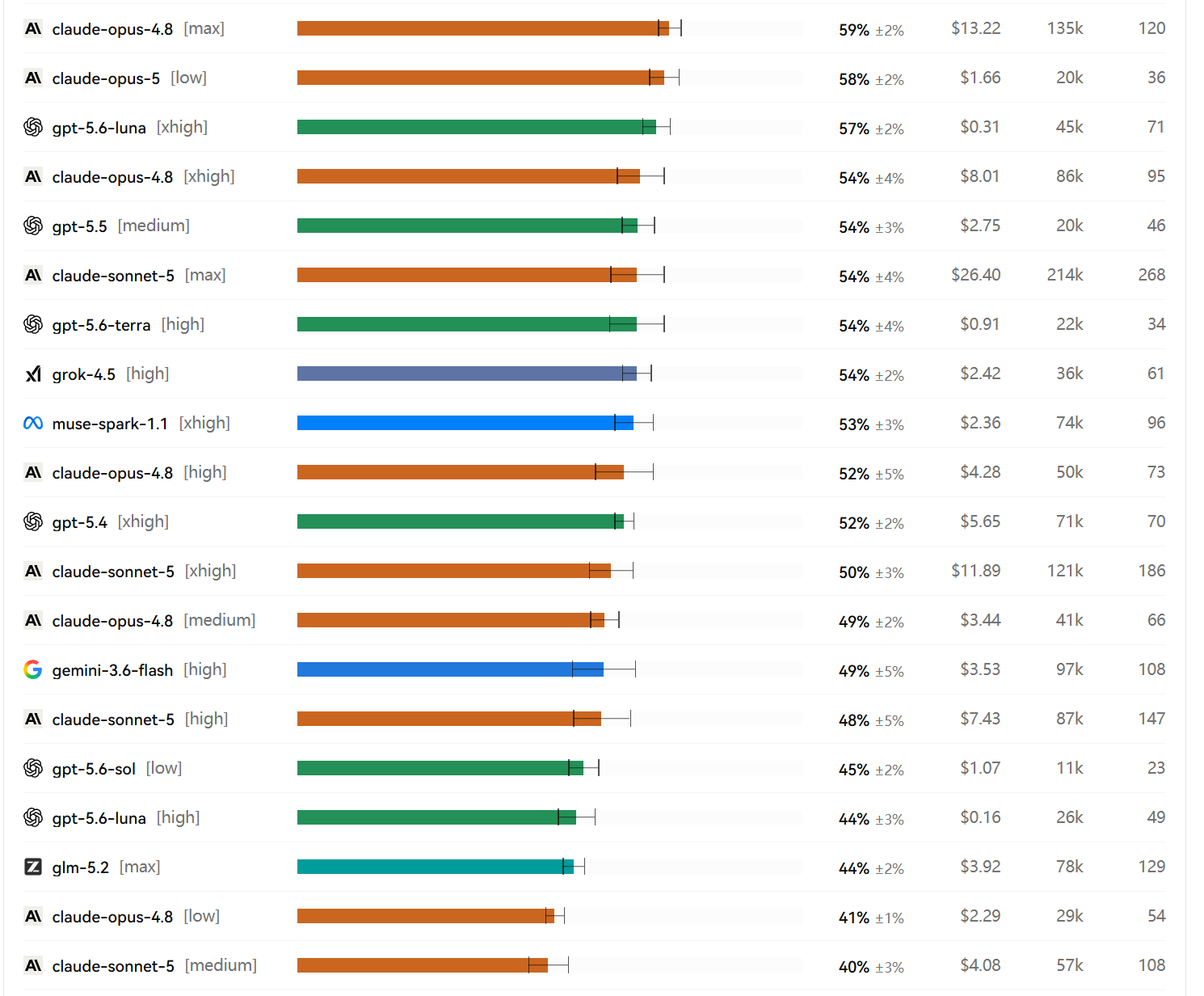This screenshot has height=996, width=1204.
Task: Click the Google icon beside gemini-3.6-flash
Action: click(x=33, y=669)
